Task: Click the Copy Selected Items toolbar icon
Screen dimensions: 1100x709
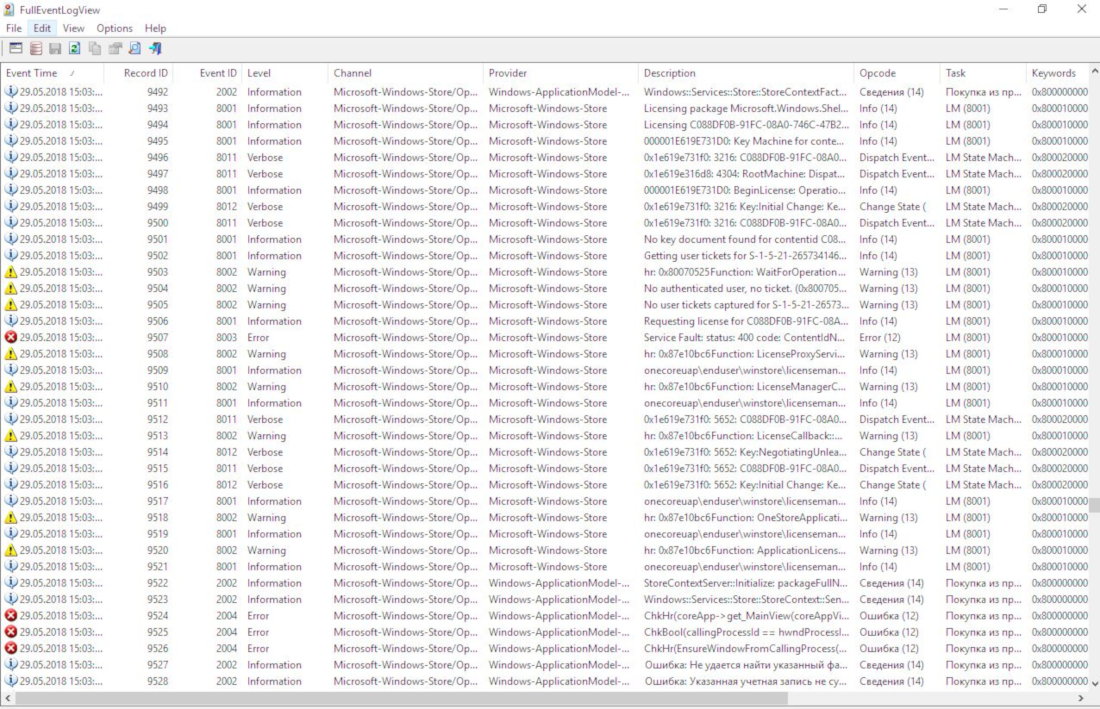Action: (95, 48)
